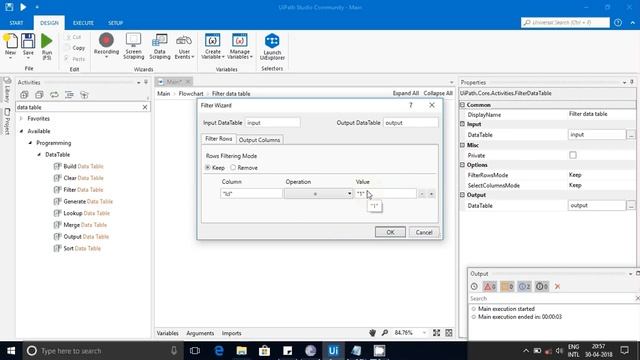Click the Value field in the filter row
This screenshot has width=640, height=360.
coord(386,193)
